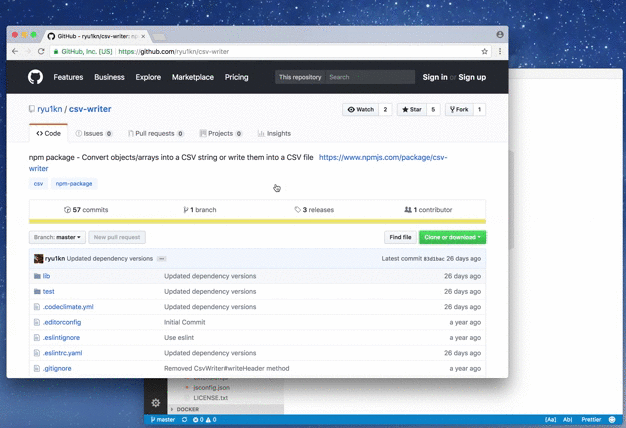The height and width of the screenshot is (428, 626).
Task: Star the csv-writer repository
Action: point(412,109)
